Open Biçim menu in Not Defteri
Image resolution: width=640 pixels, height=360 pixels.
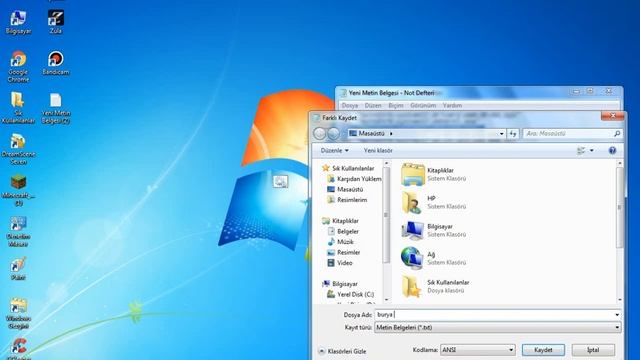click(396, 105)
